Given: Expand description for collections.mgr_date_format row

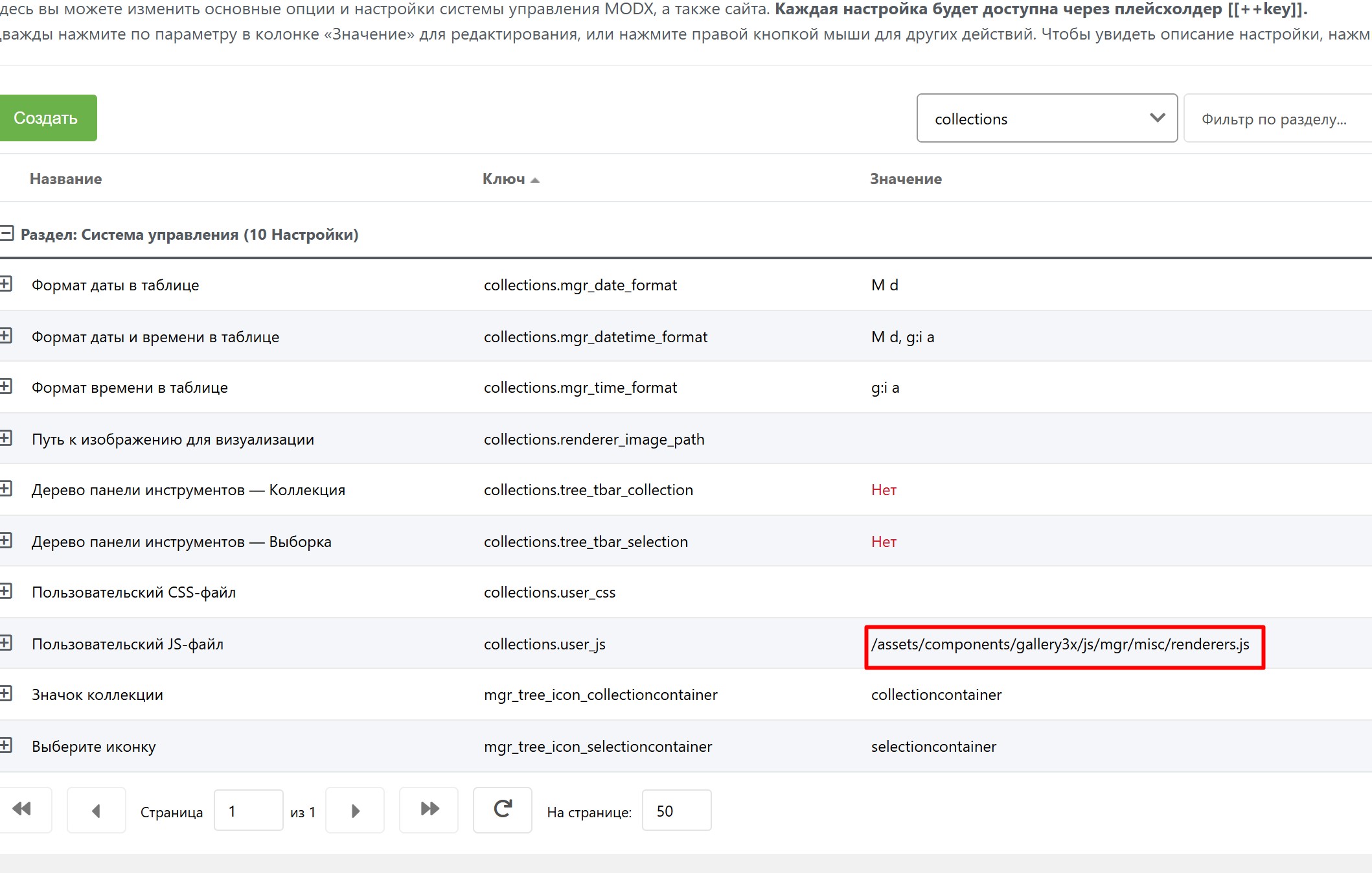Looking at the screenshot, I should [6, 284].
